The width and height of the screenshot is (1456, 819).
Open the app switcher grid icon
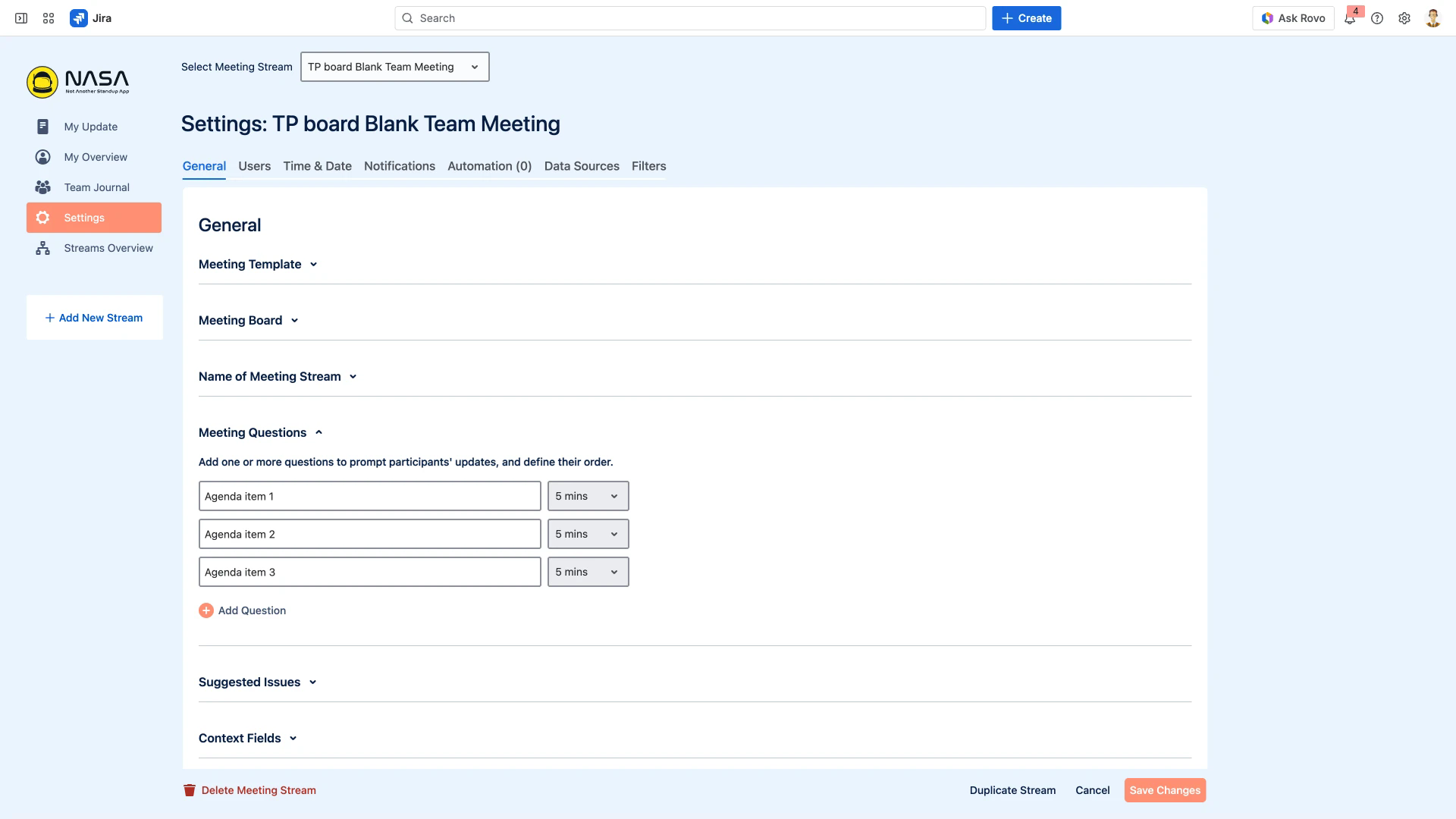[48, 17]
